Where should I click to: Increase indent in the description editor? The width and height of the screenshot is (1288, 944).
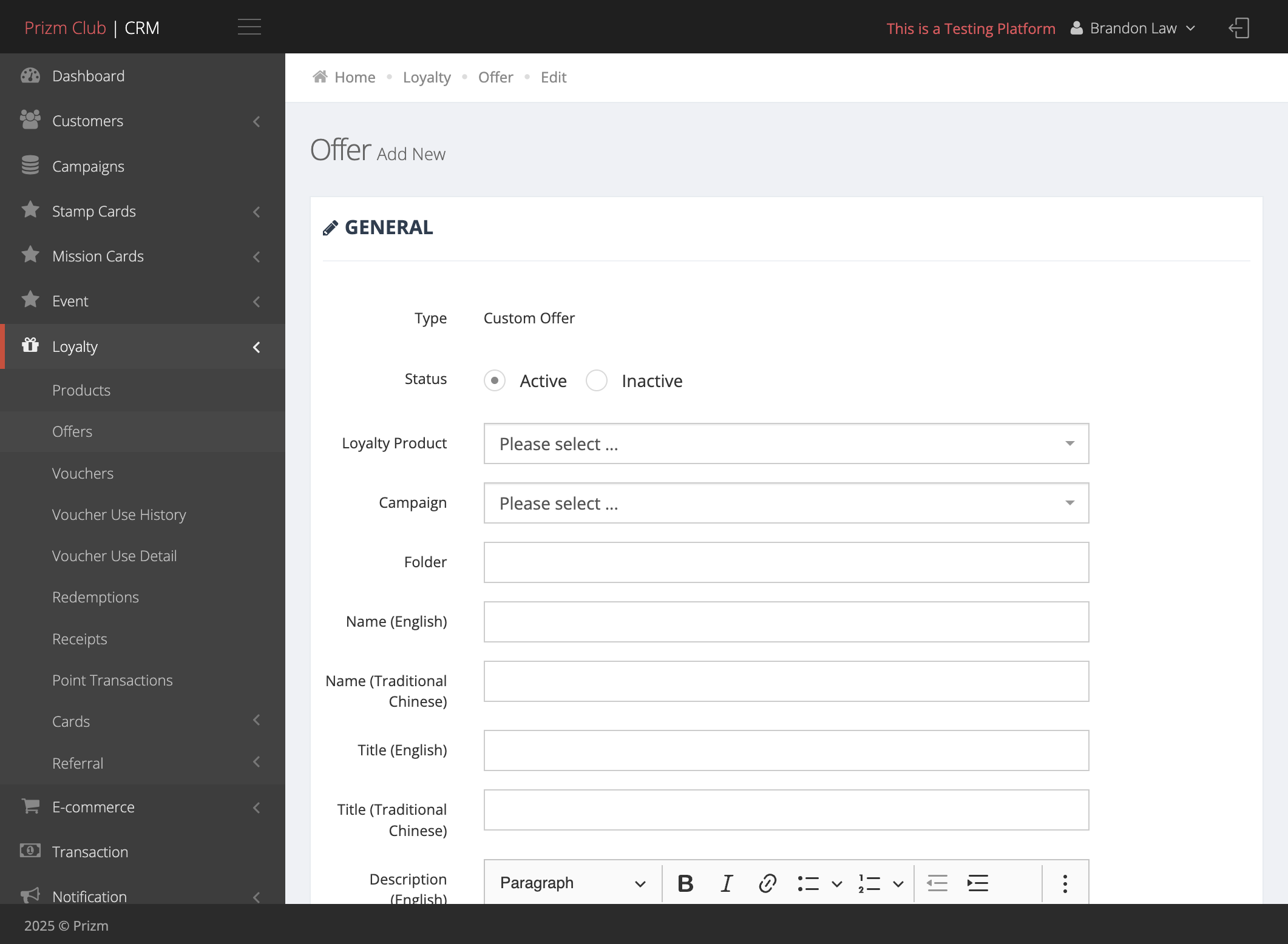(x=978, y=883)
